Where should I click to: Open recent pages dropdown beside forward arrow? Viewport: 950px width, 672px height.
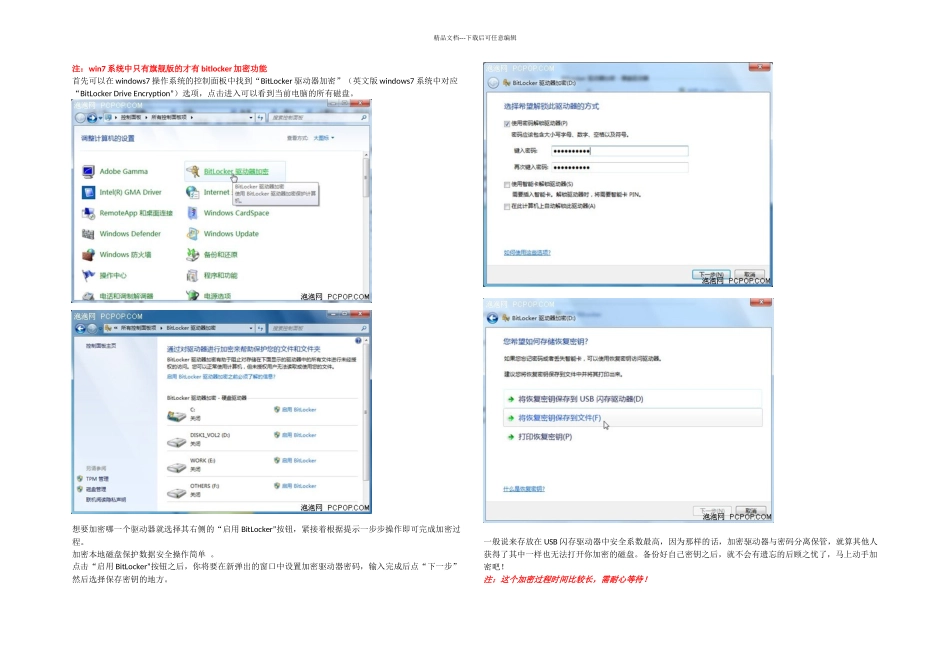click(100, 118)
